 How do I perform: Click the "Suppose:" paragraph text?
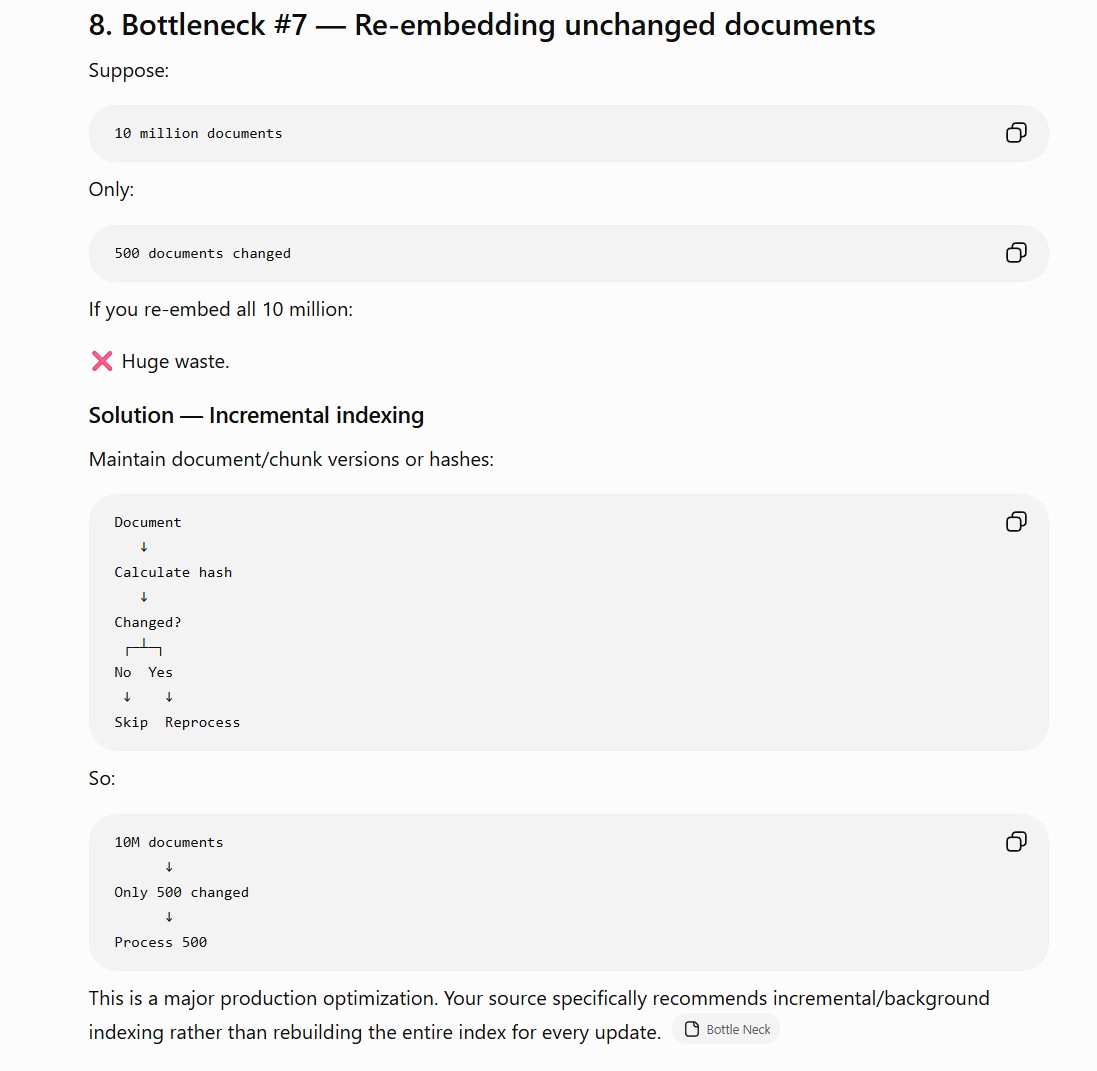click(129, 71)
